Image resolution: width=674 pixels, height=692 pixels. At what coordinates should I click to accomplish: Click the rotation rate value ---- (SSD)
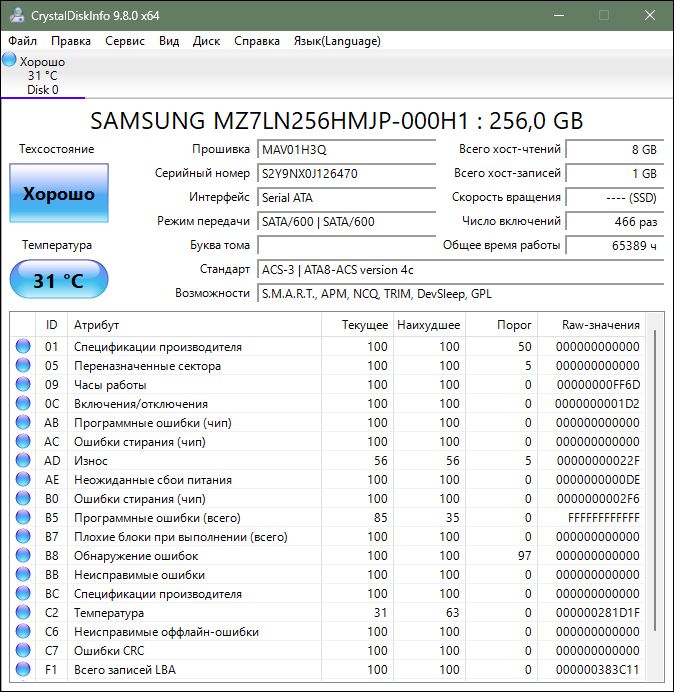tap(614, 197)
